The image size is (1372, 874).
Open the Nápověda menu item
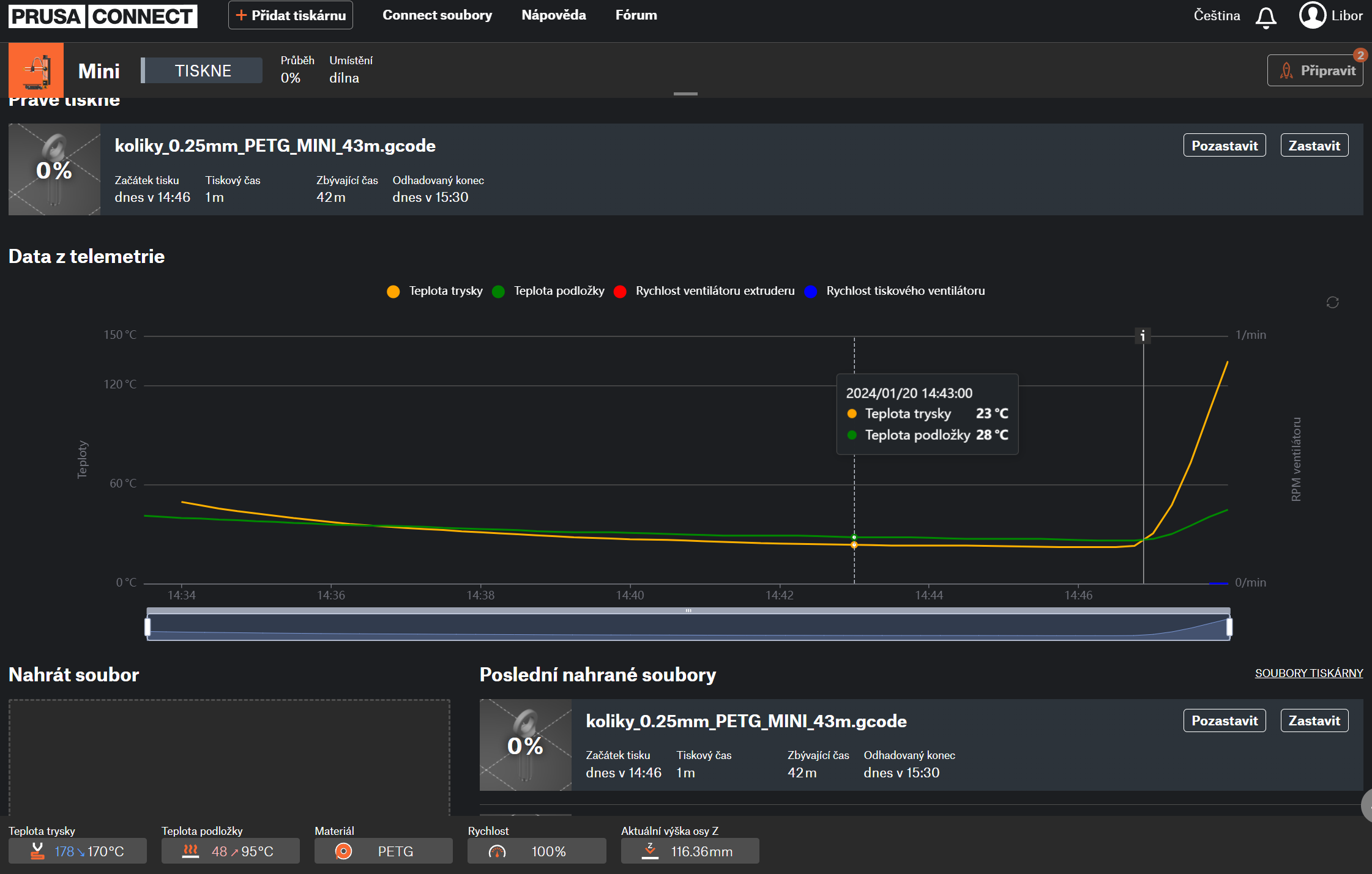pyautogui.click(x=554, y=15)
